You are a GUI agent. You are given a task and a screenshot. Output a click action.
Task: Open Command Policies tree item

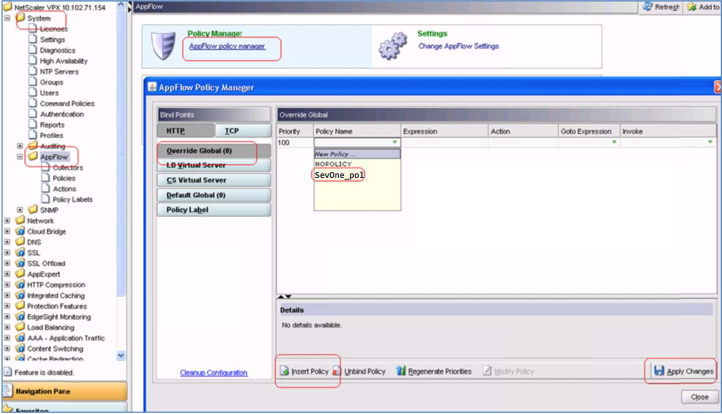coord(67,104)
